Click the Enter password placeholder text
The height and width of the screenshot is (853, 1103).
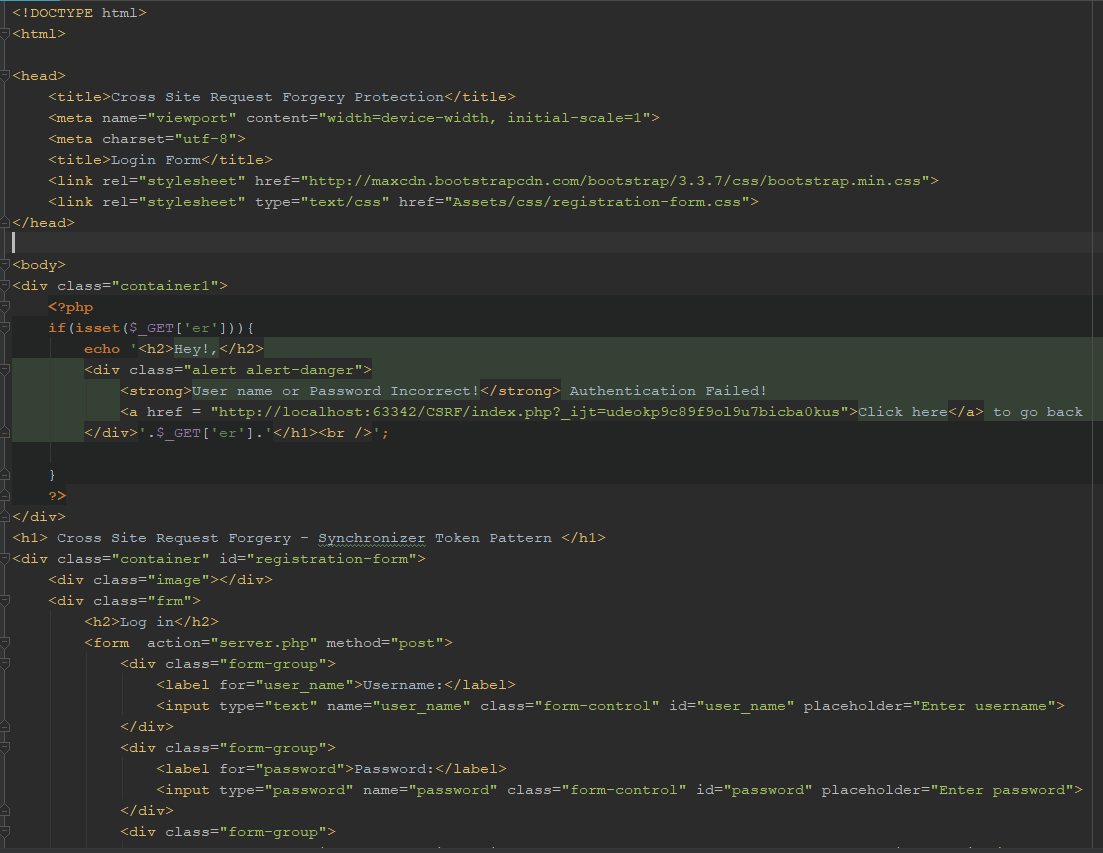[1000, 789]
